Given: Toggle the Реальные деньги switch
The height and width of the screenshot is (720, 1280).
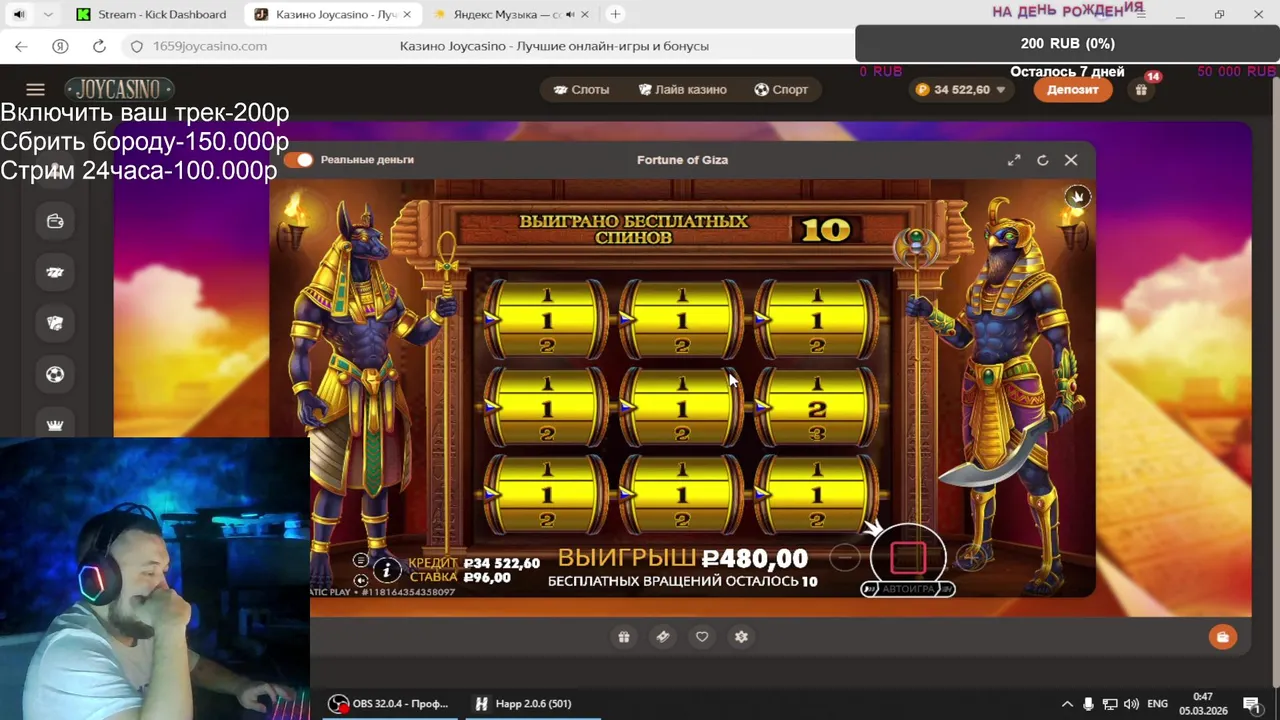Looking at the screenshot, I should click(x=300, y=159).
